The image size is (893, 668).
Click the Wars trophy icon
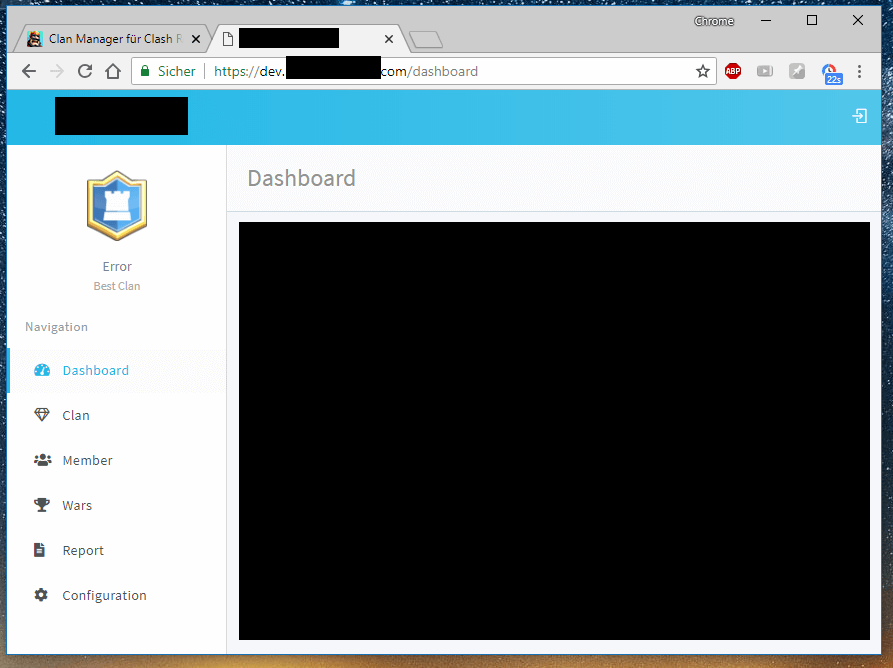(41, 505)
